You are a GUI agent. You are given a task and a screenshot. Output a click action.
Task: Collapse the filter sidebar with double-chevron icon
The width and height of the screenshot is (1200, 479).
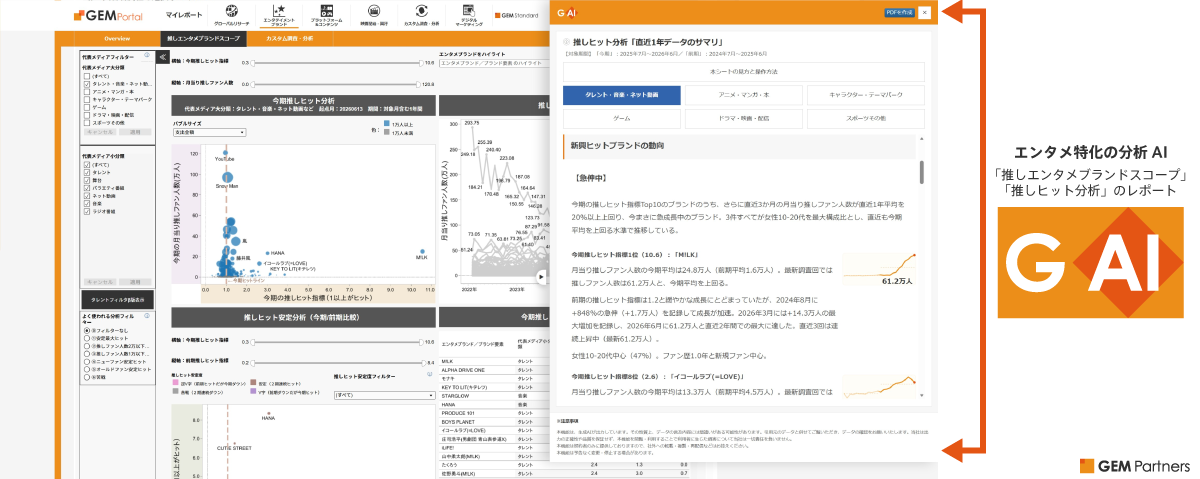click(163, 57)
